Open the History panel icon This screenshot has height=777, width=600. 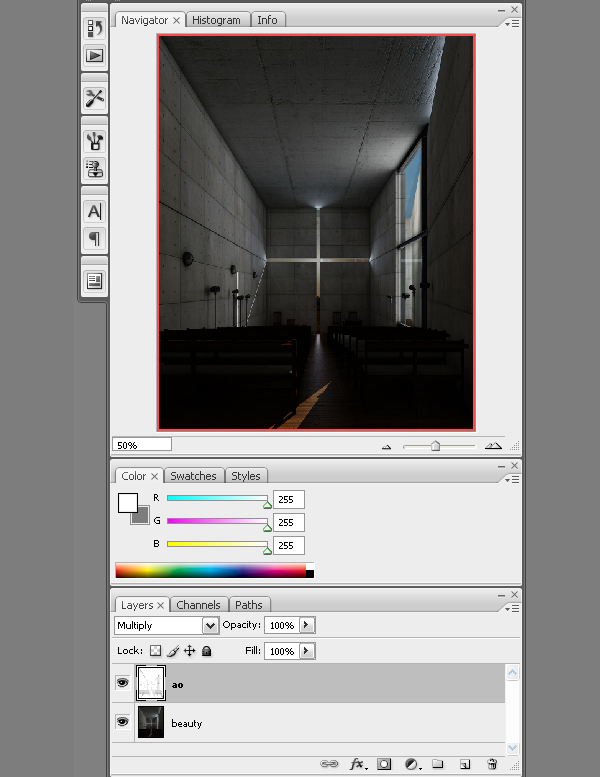(94, 28)
